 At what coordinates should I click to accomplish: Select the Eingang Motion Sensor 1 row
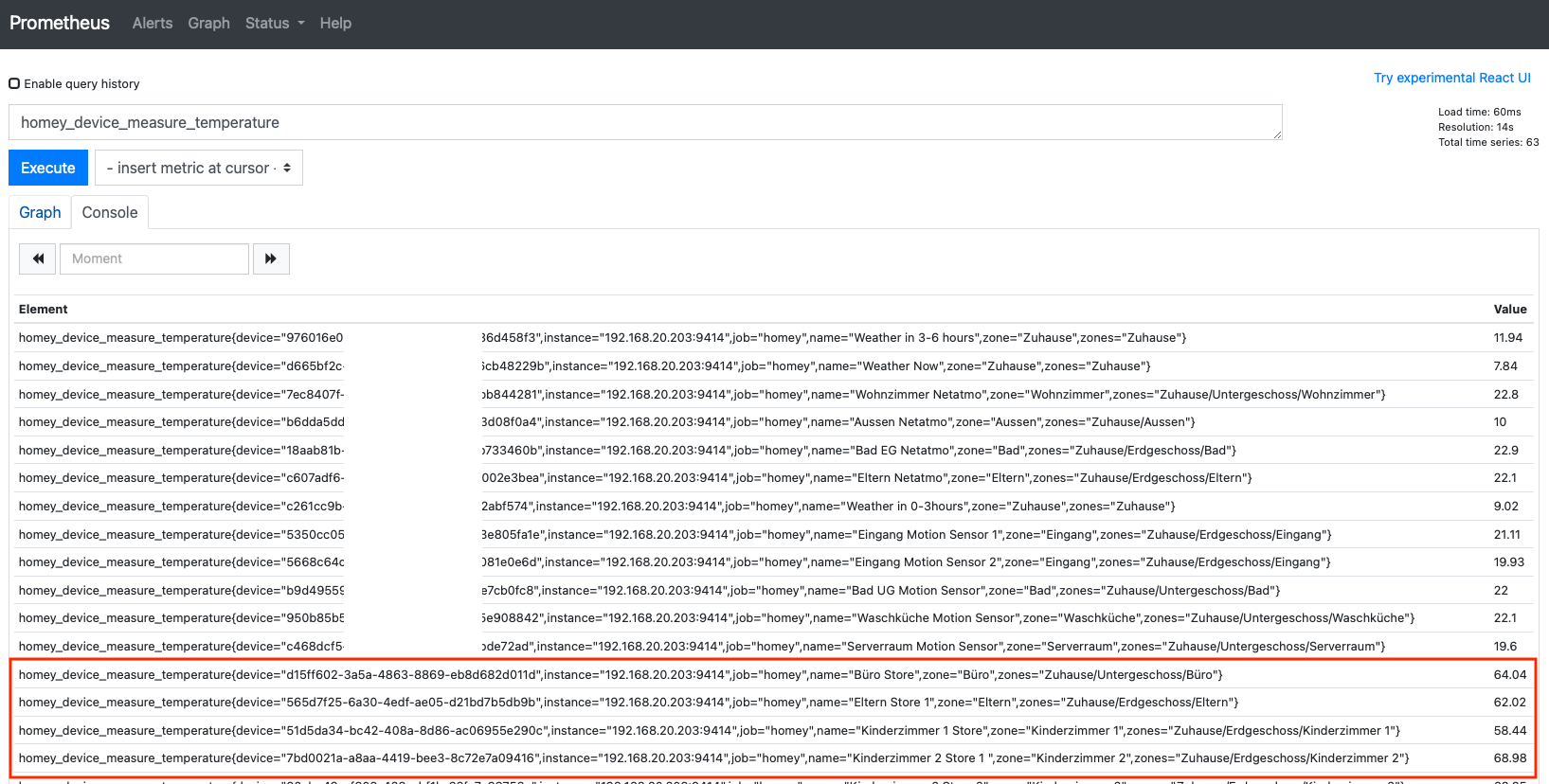[x=776, y=534]
